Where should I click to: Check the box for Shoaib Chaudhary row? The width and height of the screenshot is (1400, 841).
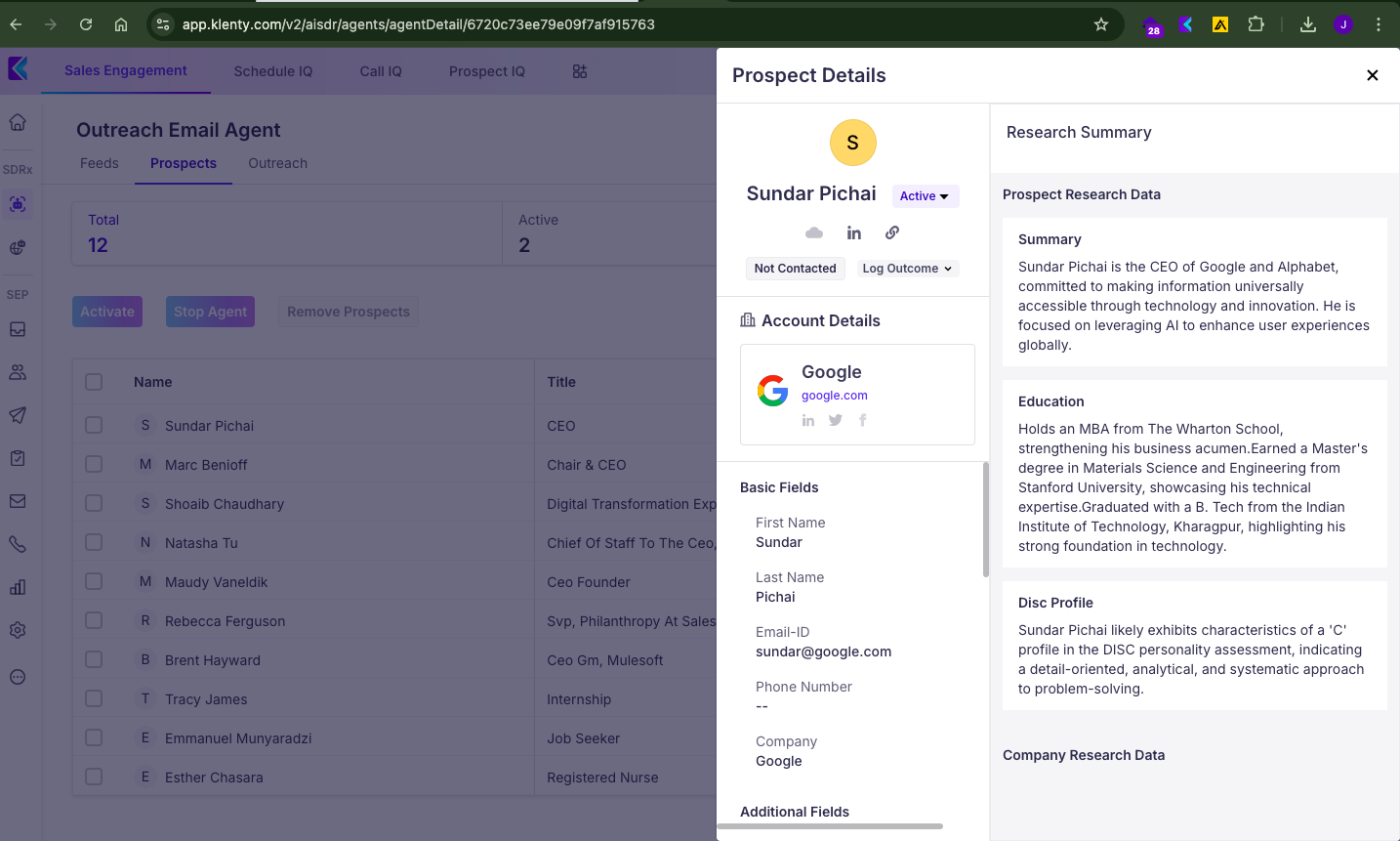tap(94, 503)
